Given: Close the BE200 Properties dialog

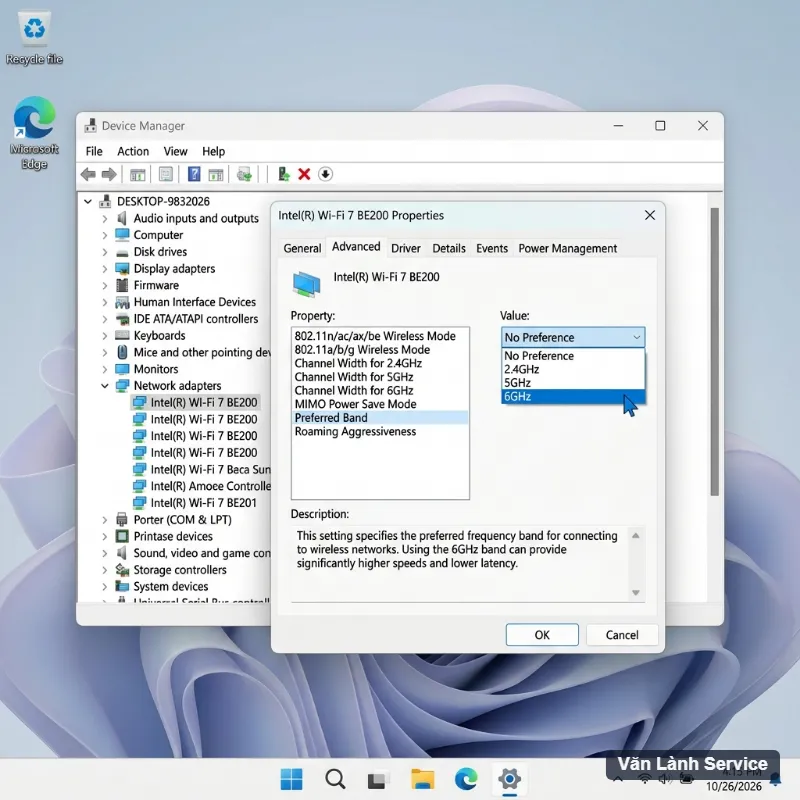Looking at the screenshot, I should pos(649,215).
